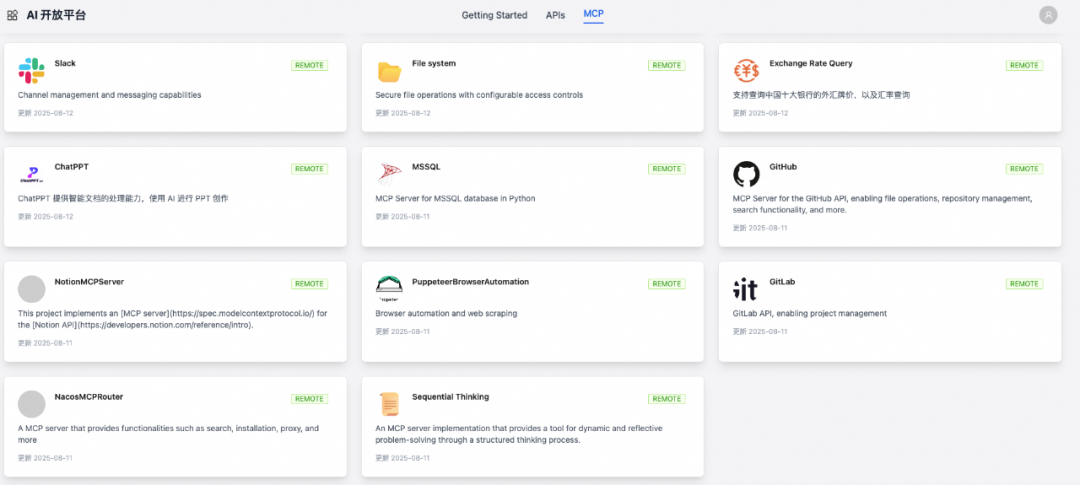Click the Puppeteer logo icon
1080x485 pixels.
[x=389, y=288]
